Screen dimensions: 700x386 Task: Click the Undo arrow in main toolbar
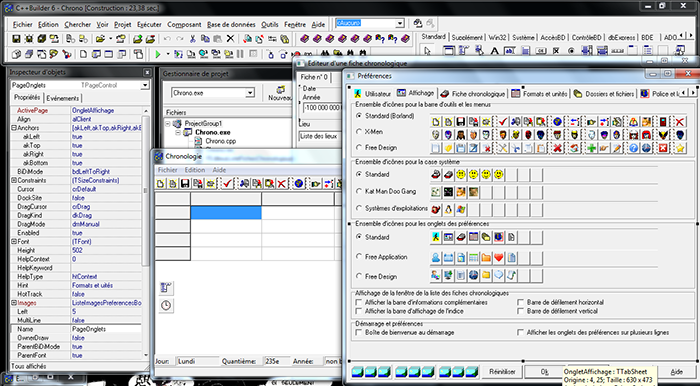[167, 39]
